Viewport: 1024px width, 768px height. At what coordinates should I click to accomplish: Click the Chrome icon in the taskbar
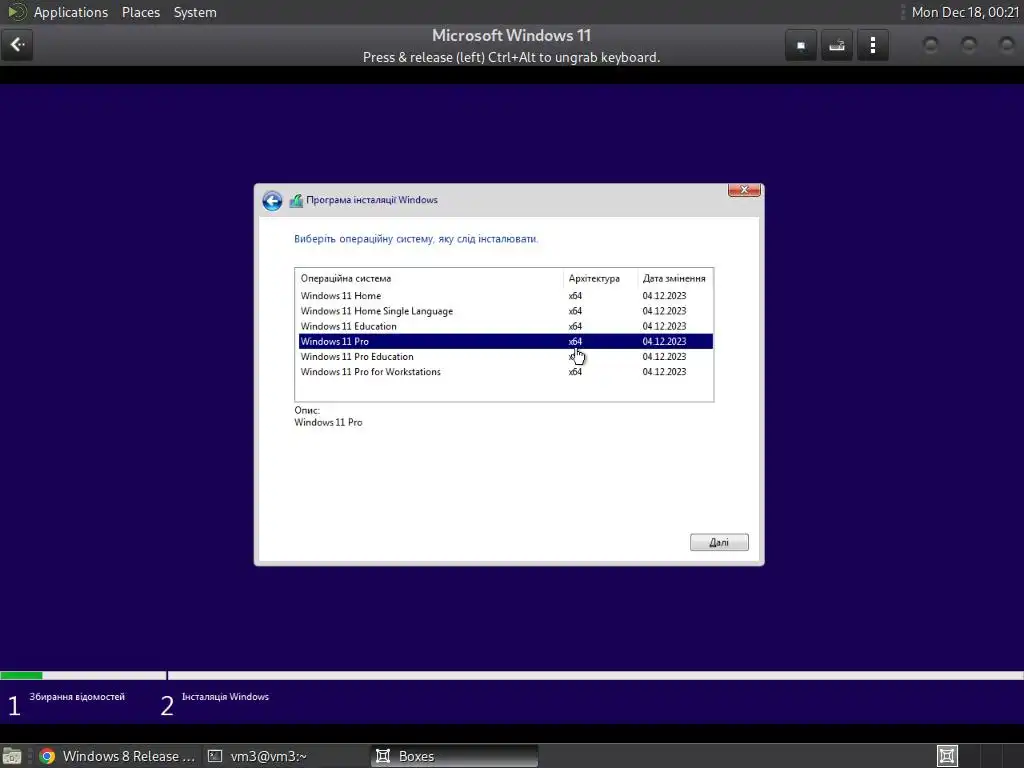click(47, 756)
